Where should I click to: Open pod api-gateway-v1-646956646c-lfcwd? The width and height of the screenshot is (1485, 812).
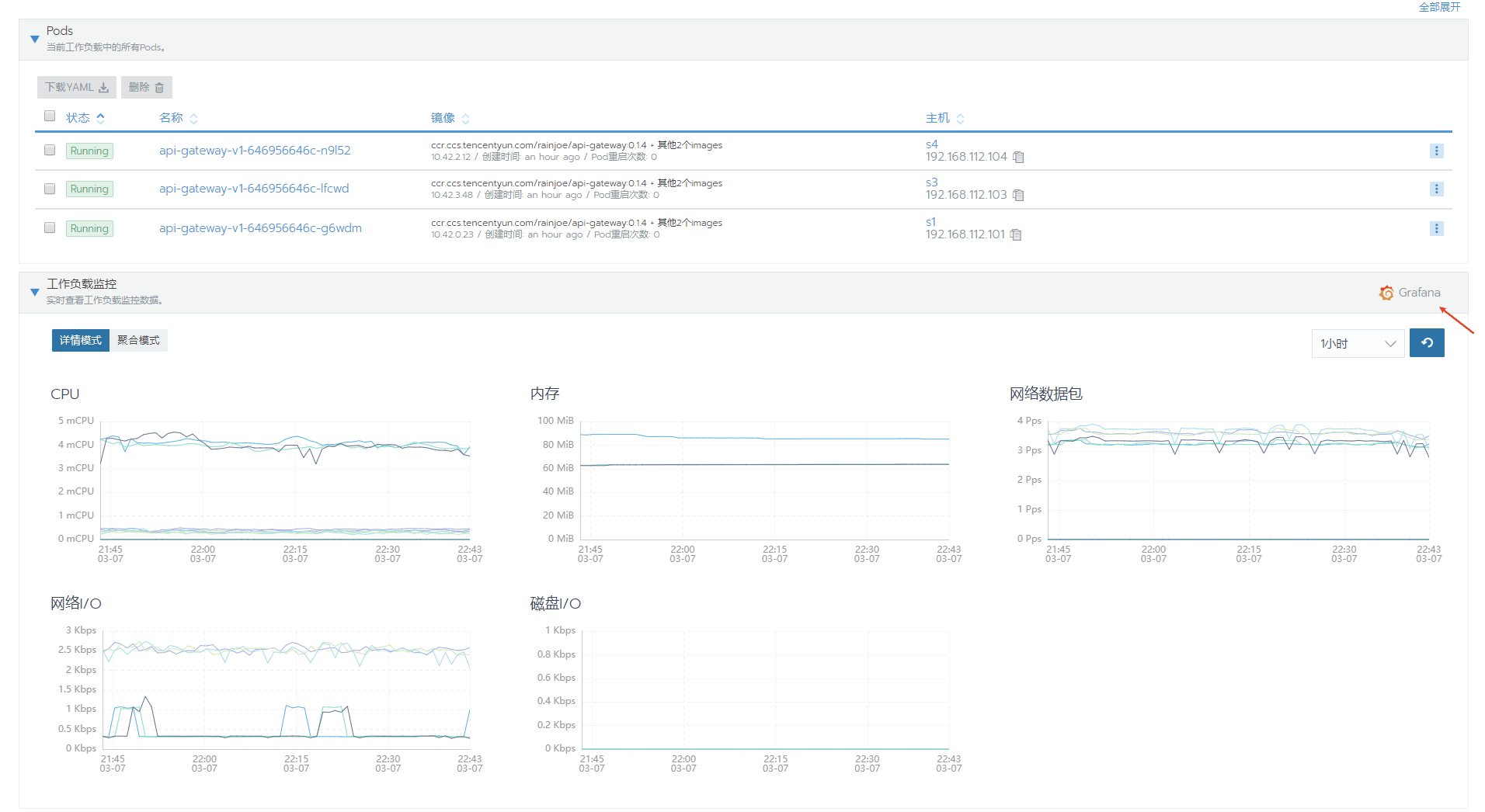254,189
